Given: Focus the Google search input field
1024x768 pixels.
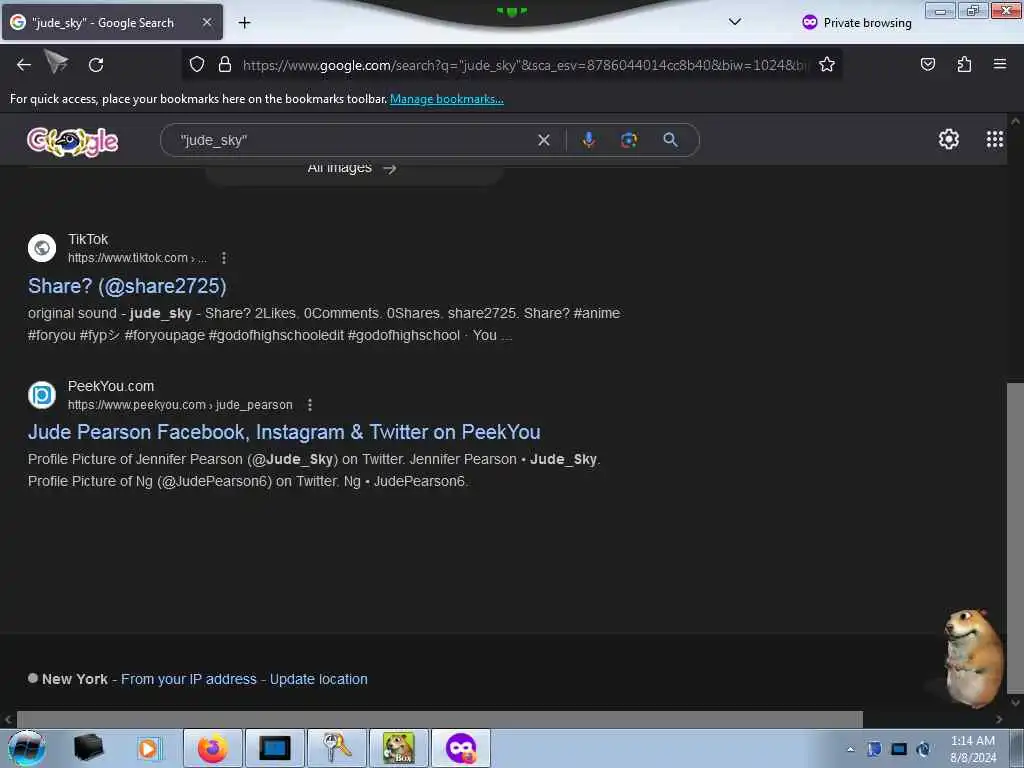Looking at the screenshot, I should click(356, 140).
